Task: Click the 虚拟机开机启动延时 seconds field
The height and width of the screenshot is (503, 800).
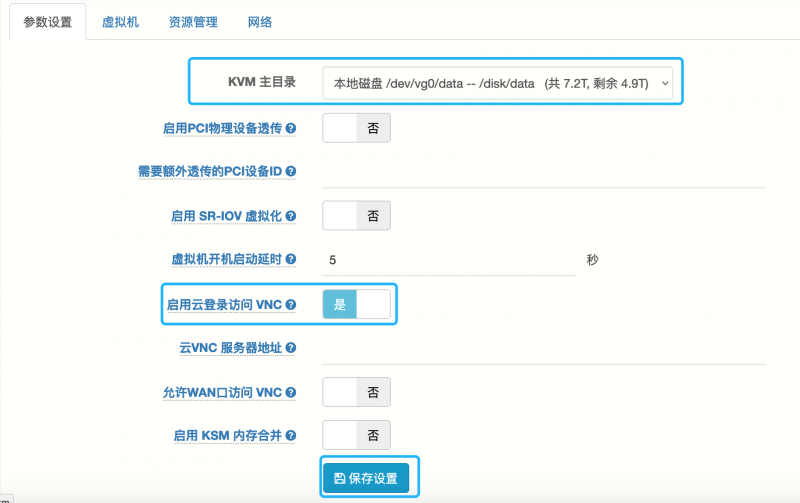Action: click(449, 260)
